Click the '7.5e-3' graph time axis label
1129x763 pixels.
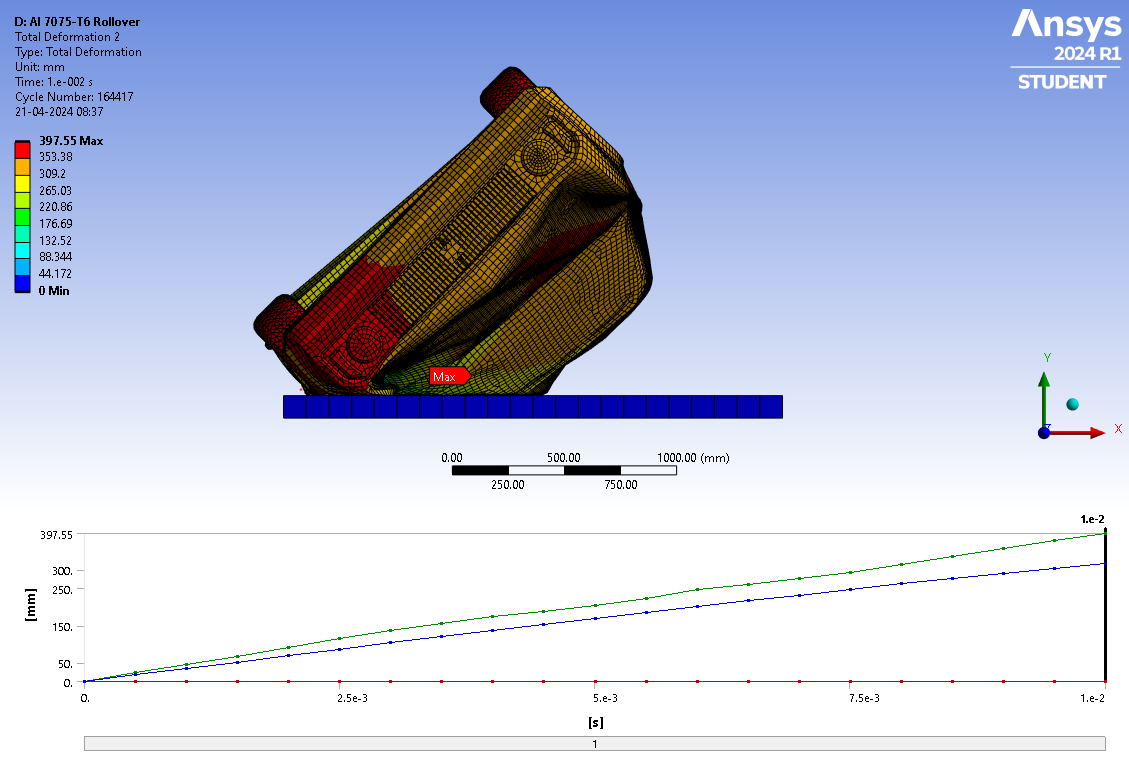point(864,698)
